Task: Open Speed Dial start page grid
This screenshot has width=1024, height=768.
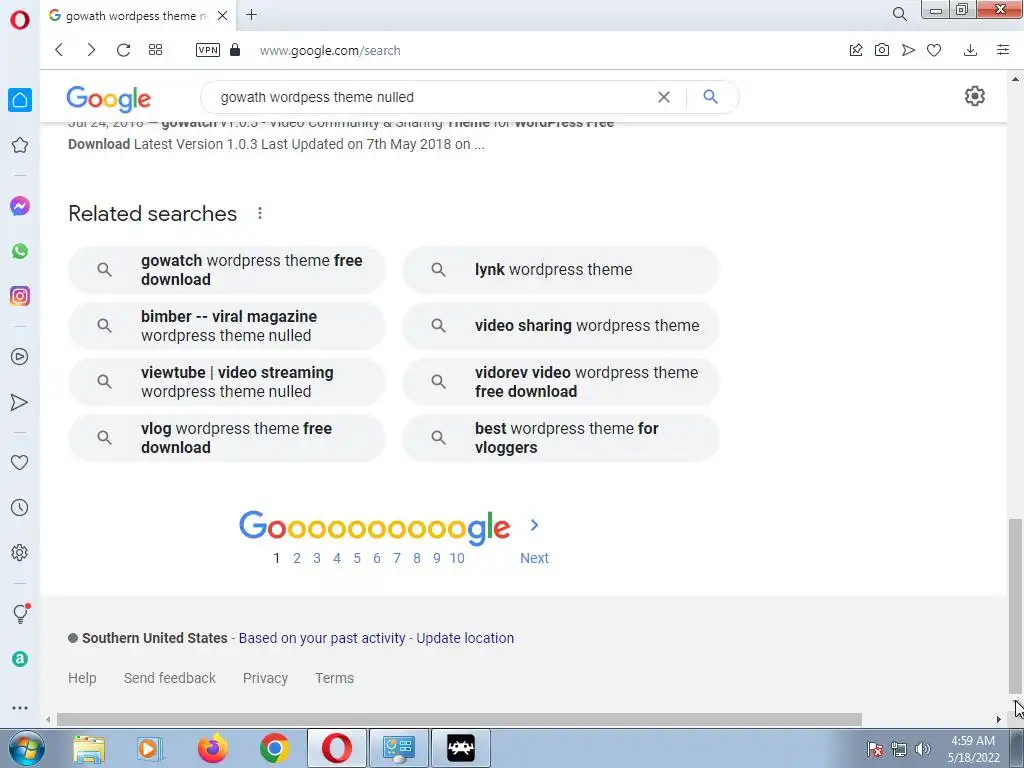Action: point(155,50)
